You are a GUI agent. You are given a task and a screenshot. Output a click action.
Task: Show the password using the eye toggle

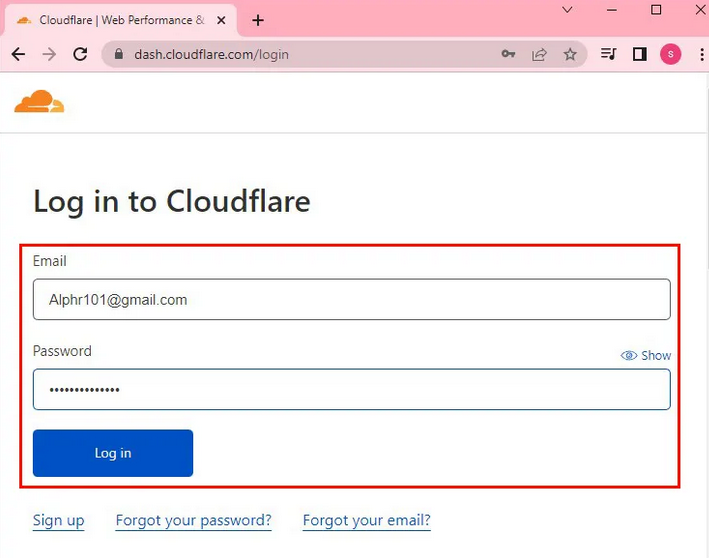[x=646, y=355]
